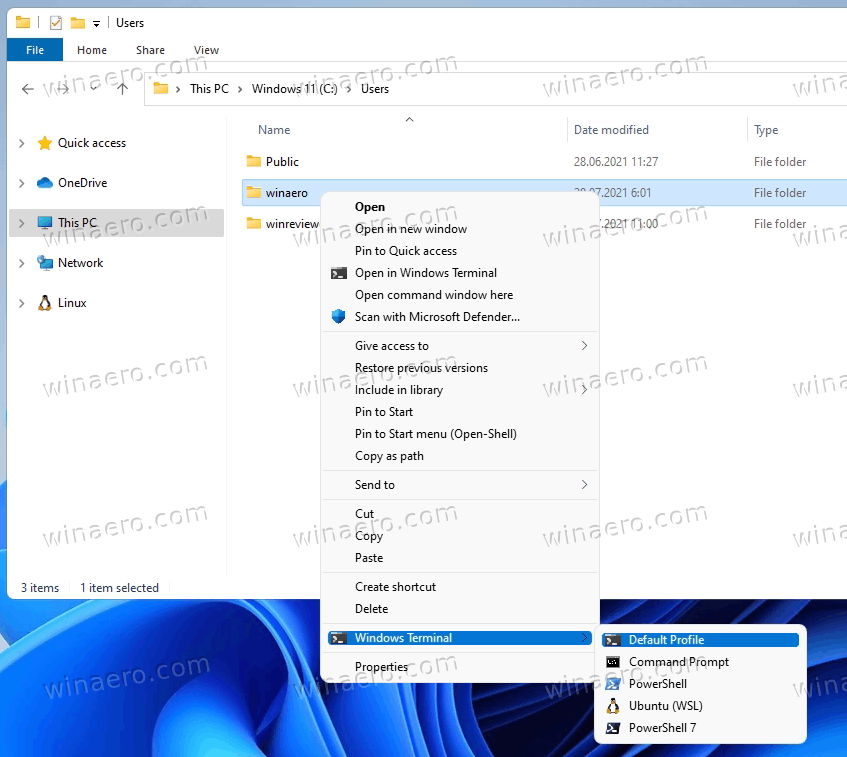
Task: Click This PC in the address bar
Action: tap(209, 89)
